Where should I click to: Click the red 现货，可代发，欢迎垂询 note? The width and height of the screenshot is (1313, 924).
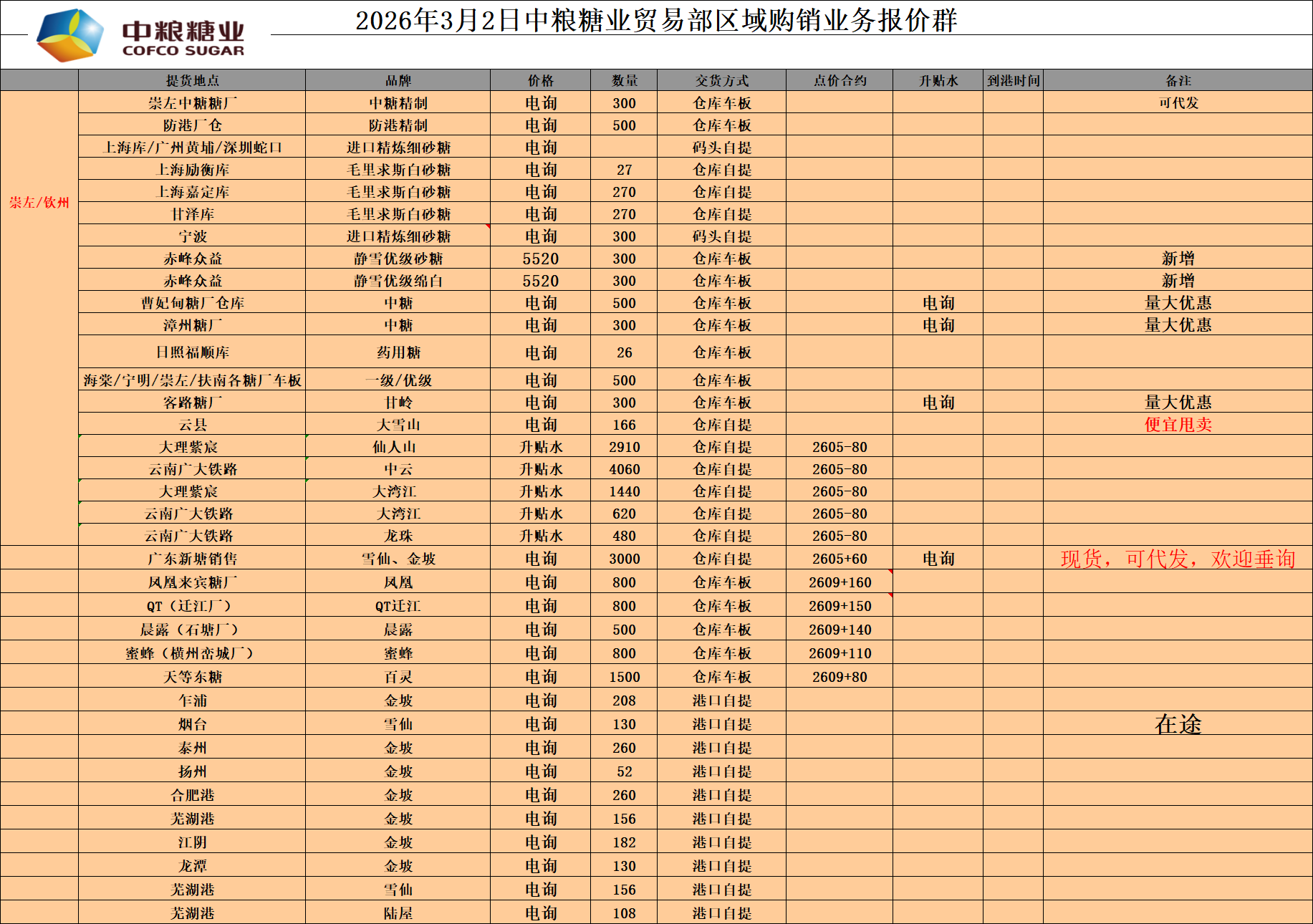tap(1178, 559)
